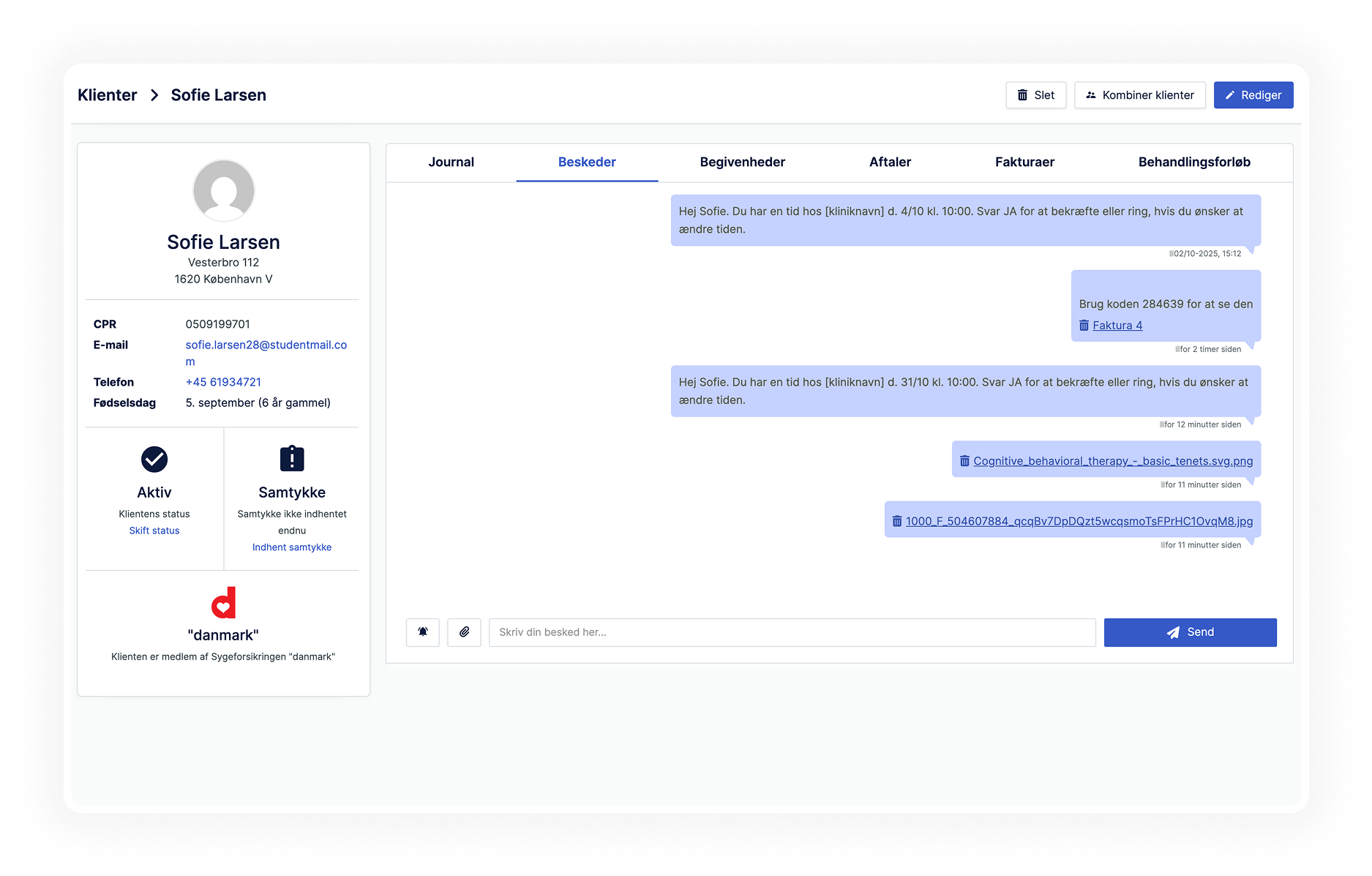Click trash icon next to Faktura 4

tap(1084, 326)
